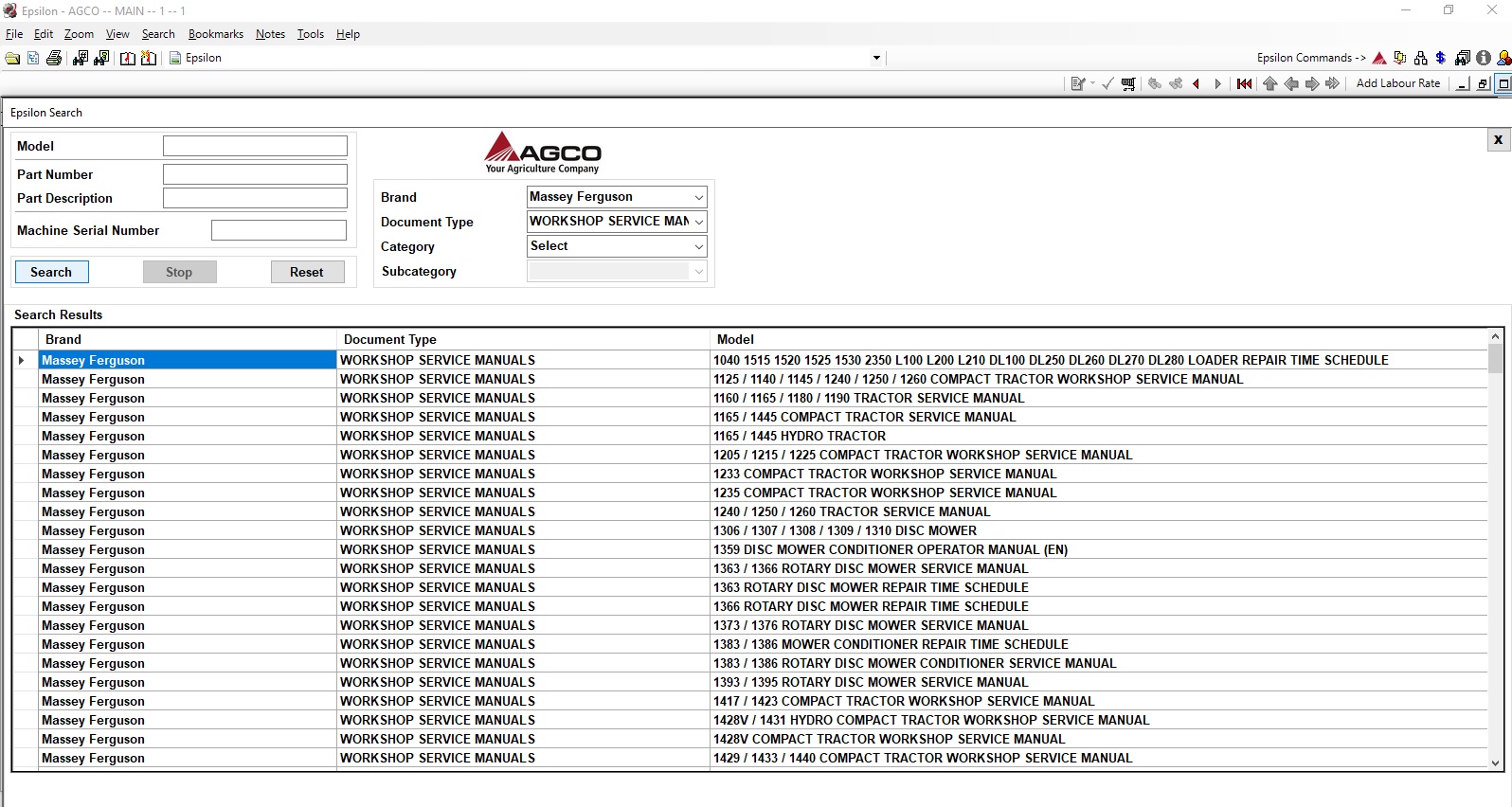1512x807 pixels.
Task: Open the folder icon in the toolbar
Action: [x=12, y=58]
